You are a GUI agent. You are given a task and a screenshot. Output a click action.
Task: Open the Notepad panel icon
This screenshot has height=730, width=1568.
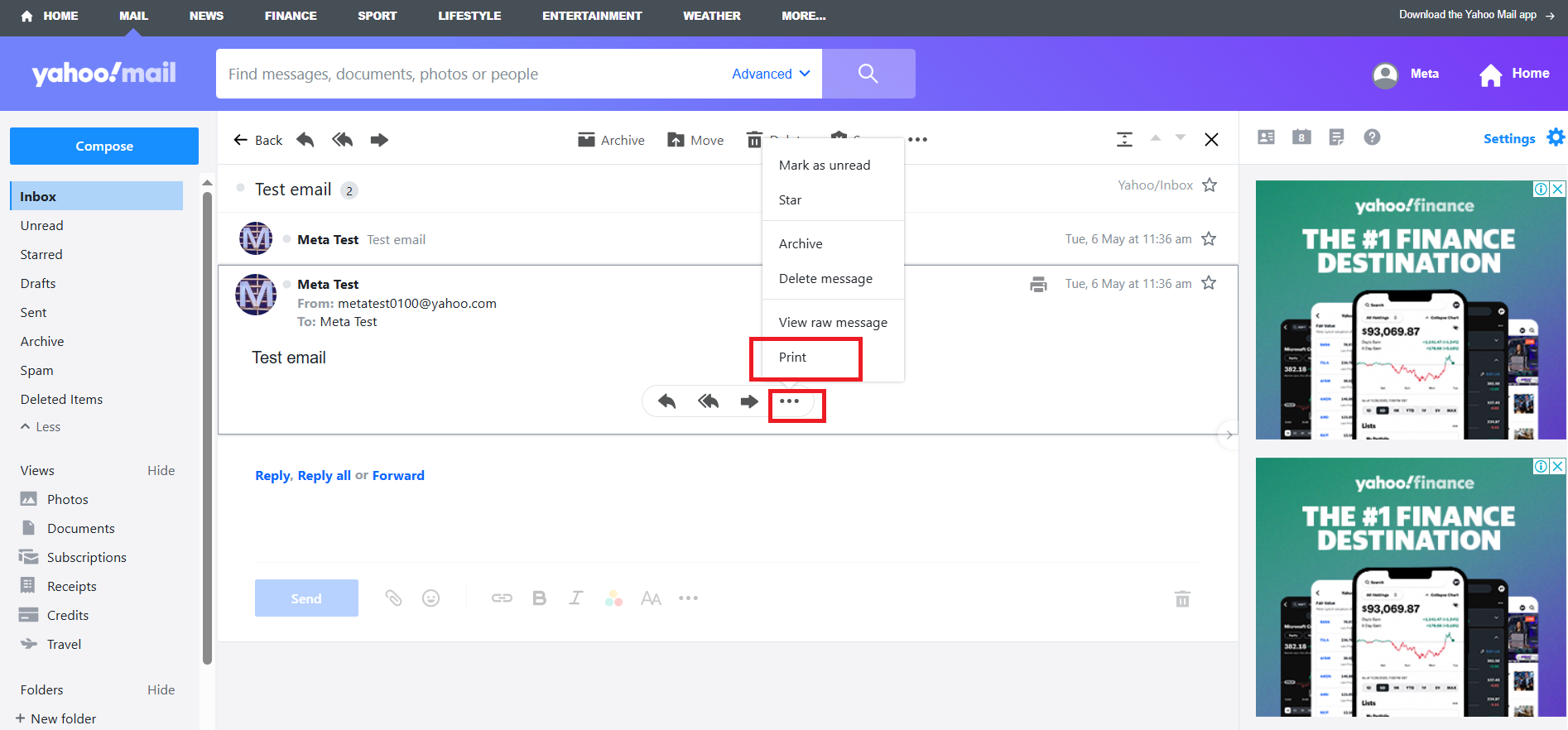coord(1336,137)
